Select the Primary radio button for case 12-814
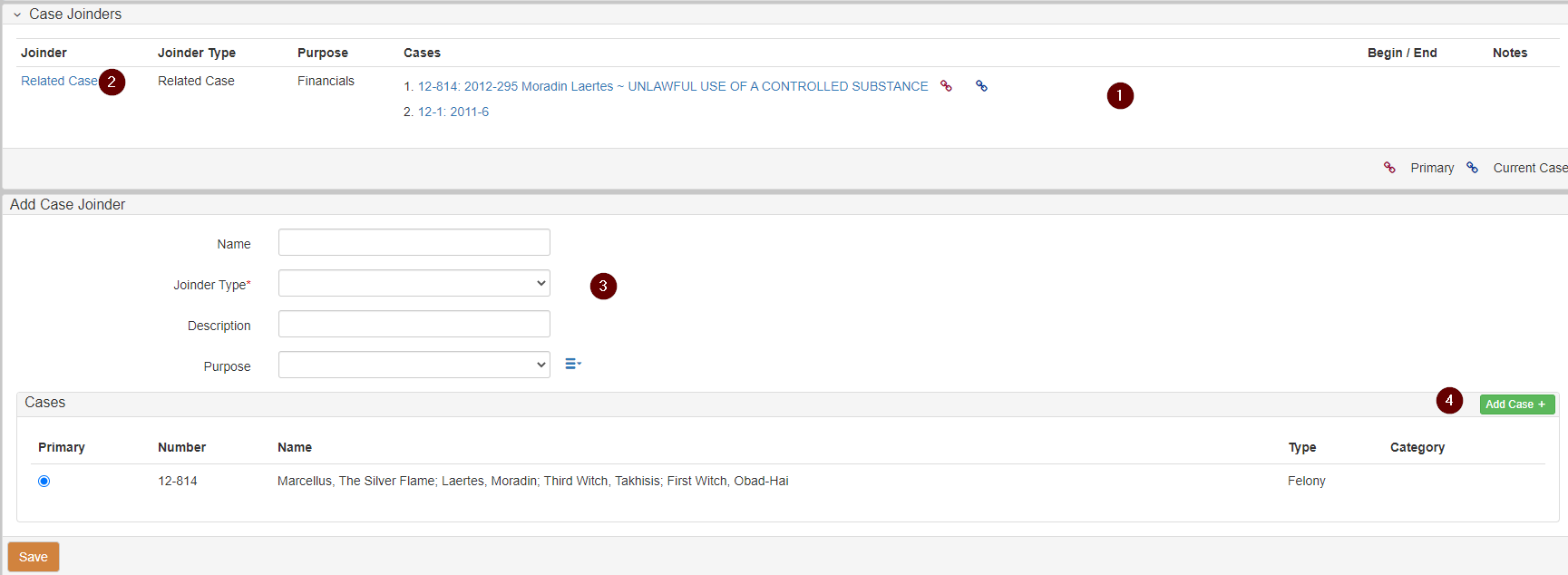1568x575 pixels. click(x=44, y=481)
